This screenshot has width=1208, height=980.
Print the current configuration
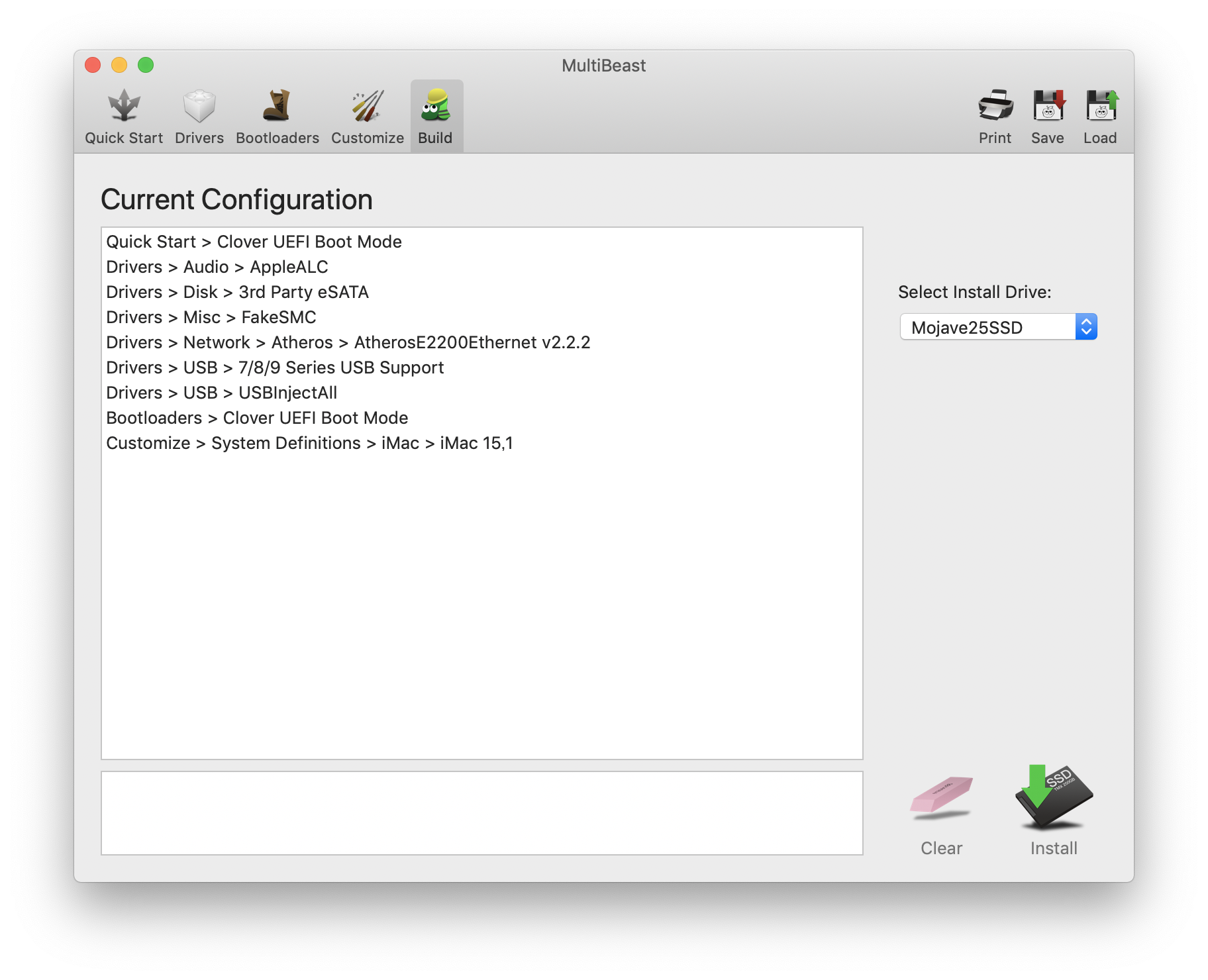[995, 117]
